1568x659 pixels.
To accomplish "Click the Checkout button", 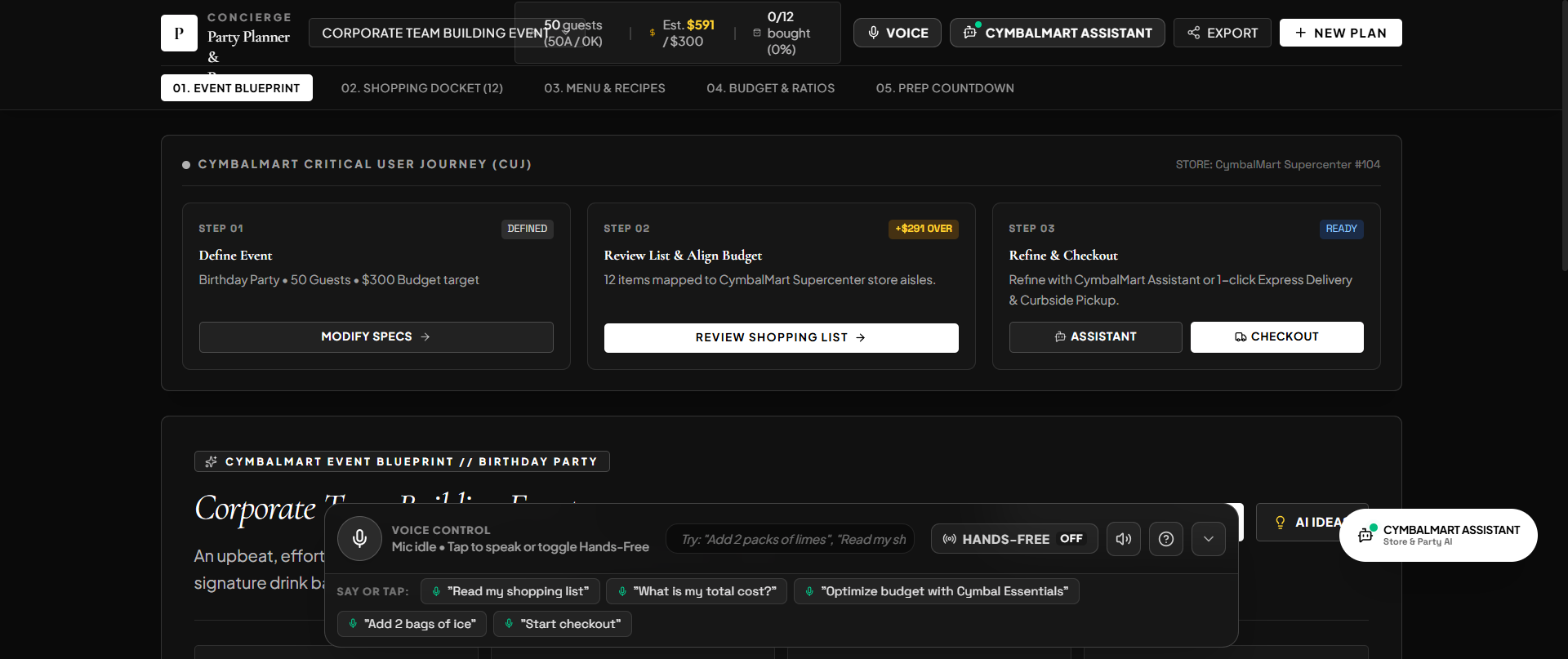I will (x=1277, y=337).
